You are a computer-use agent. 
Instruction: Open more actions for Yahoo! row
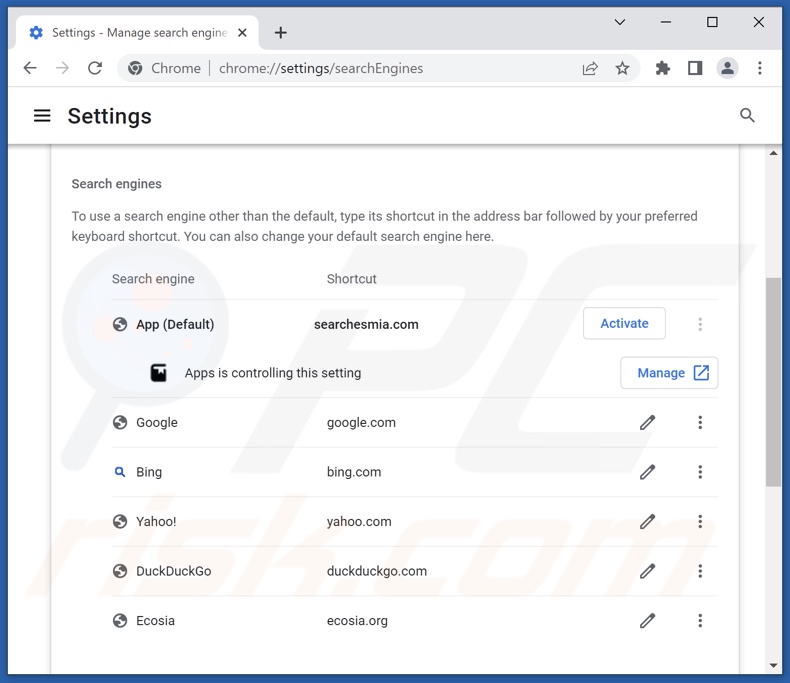pos(700,522)
